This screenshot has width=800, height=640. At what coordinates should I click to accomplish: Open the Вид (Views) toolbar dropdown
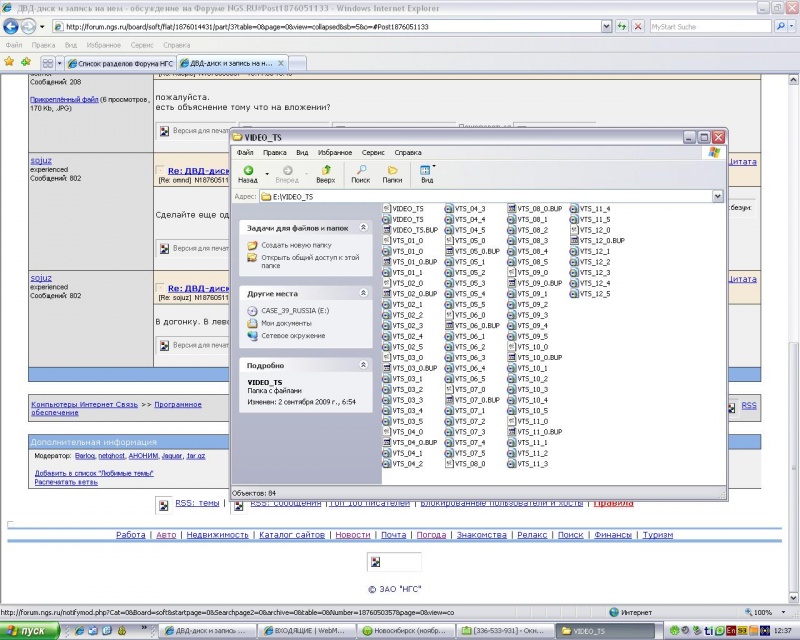[x=427, y=174]
